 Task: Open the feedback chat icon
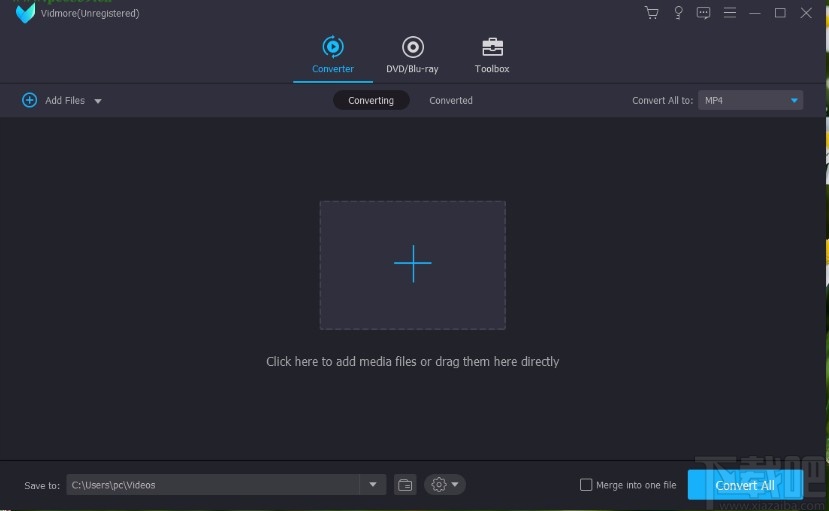[x=703, y=13]
